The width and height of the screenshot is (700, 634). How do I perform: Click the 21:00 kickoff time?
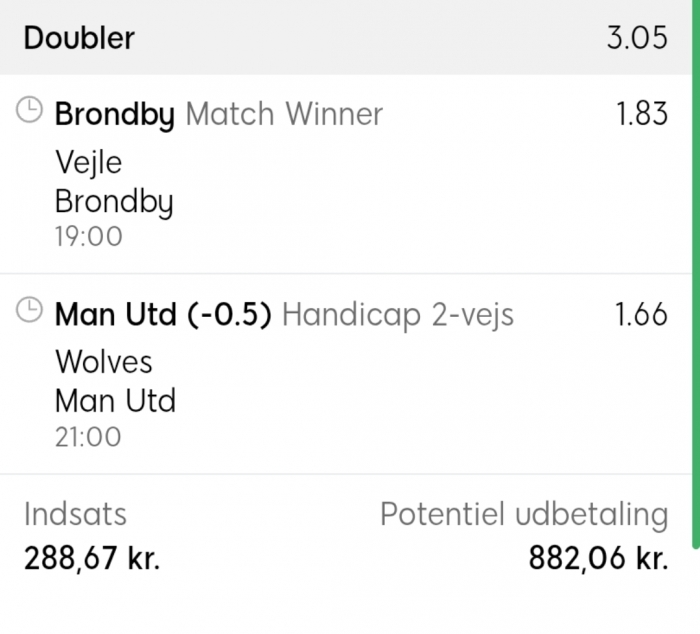(x=88, y=437)
